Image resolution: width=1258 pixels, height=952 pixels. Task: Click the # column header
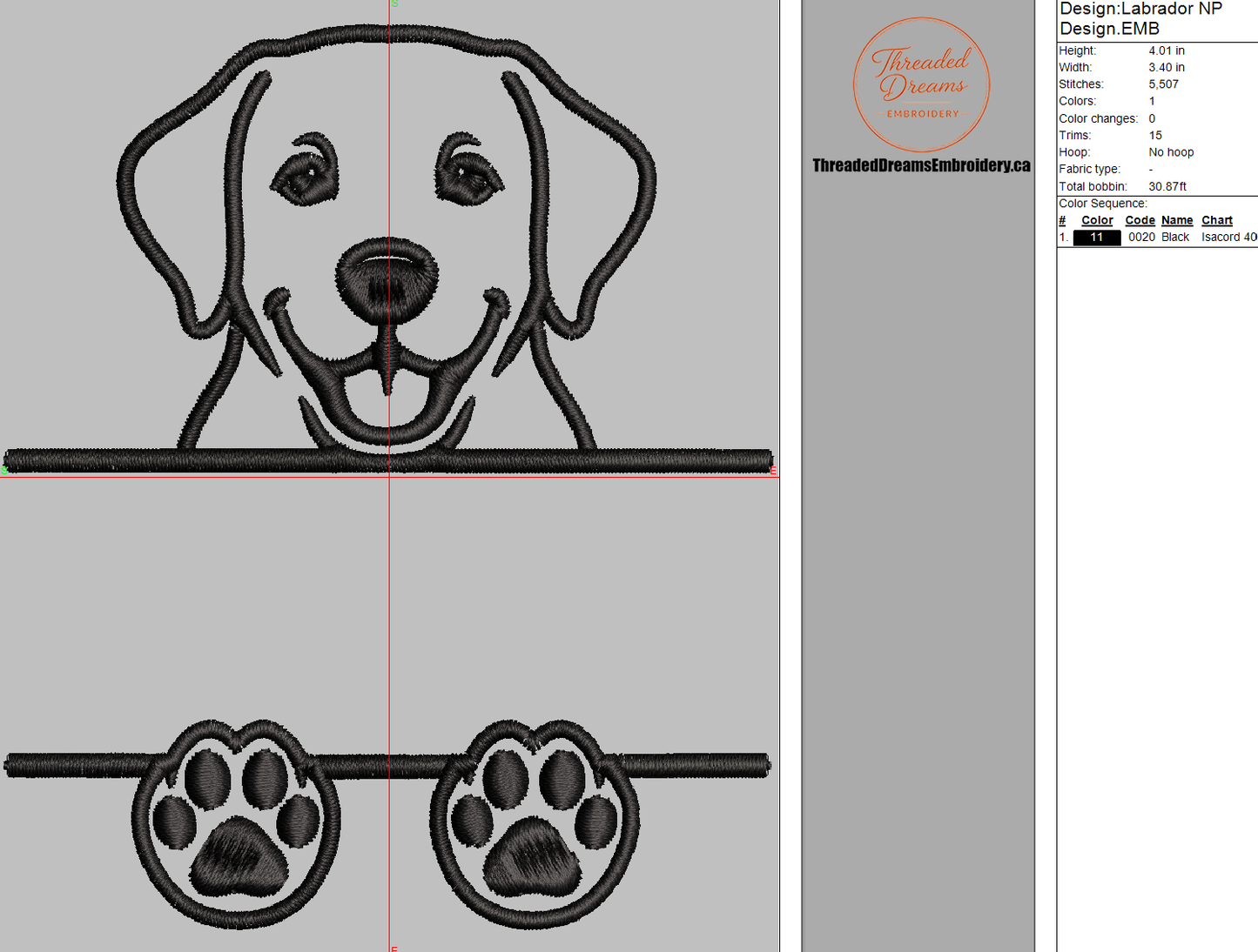tap(1062, 221)
